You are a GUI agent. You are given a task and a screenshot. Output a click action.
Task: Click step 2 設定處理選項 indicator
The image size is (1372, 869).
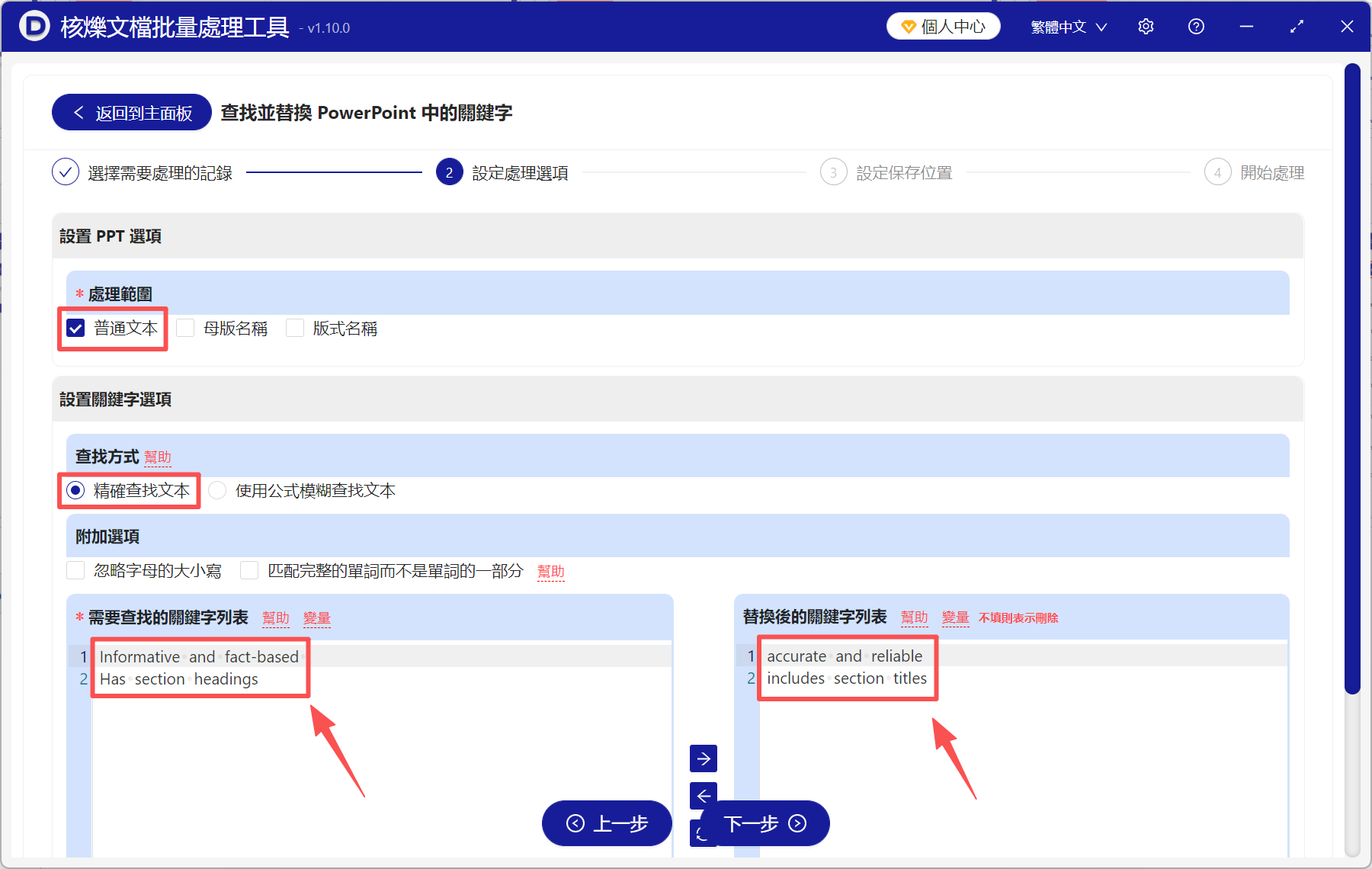449,172
